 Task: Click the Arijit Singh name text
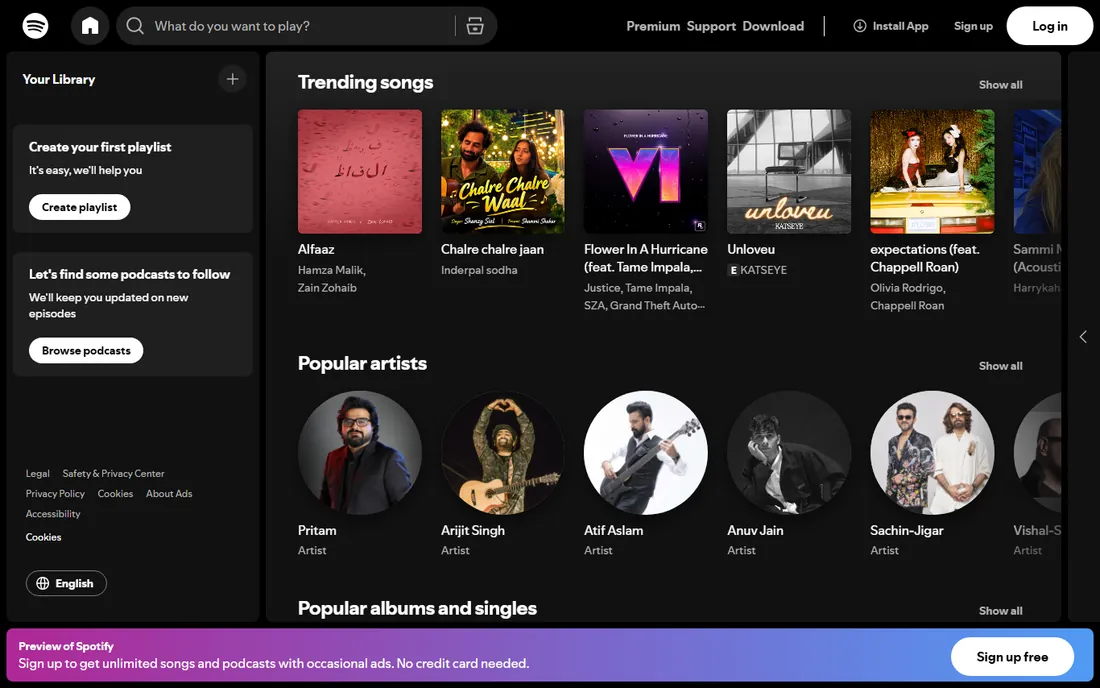[x=473, y=530]
